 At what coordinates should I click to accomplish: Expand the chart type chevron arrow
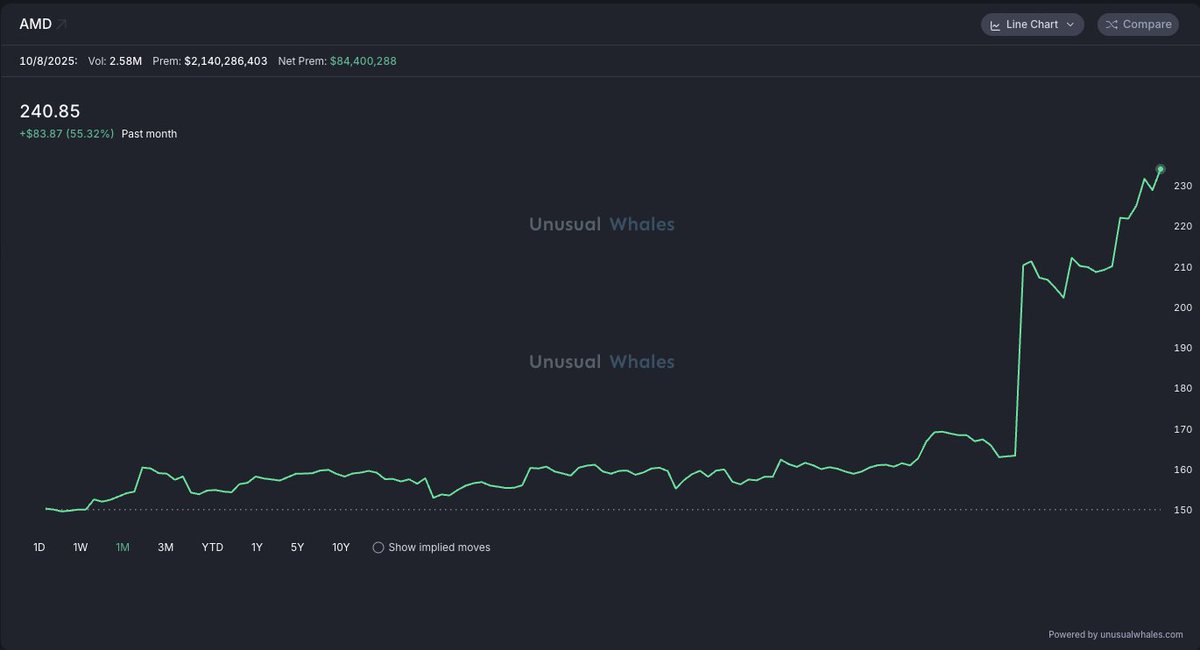pyautogui.click(x=1070, y=25)
